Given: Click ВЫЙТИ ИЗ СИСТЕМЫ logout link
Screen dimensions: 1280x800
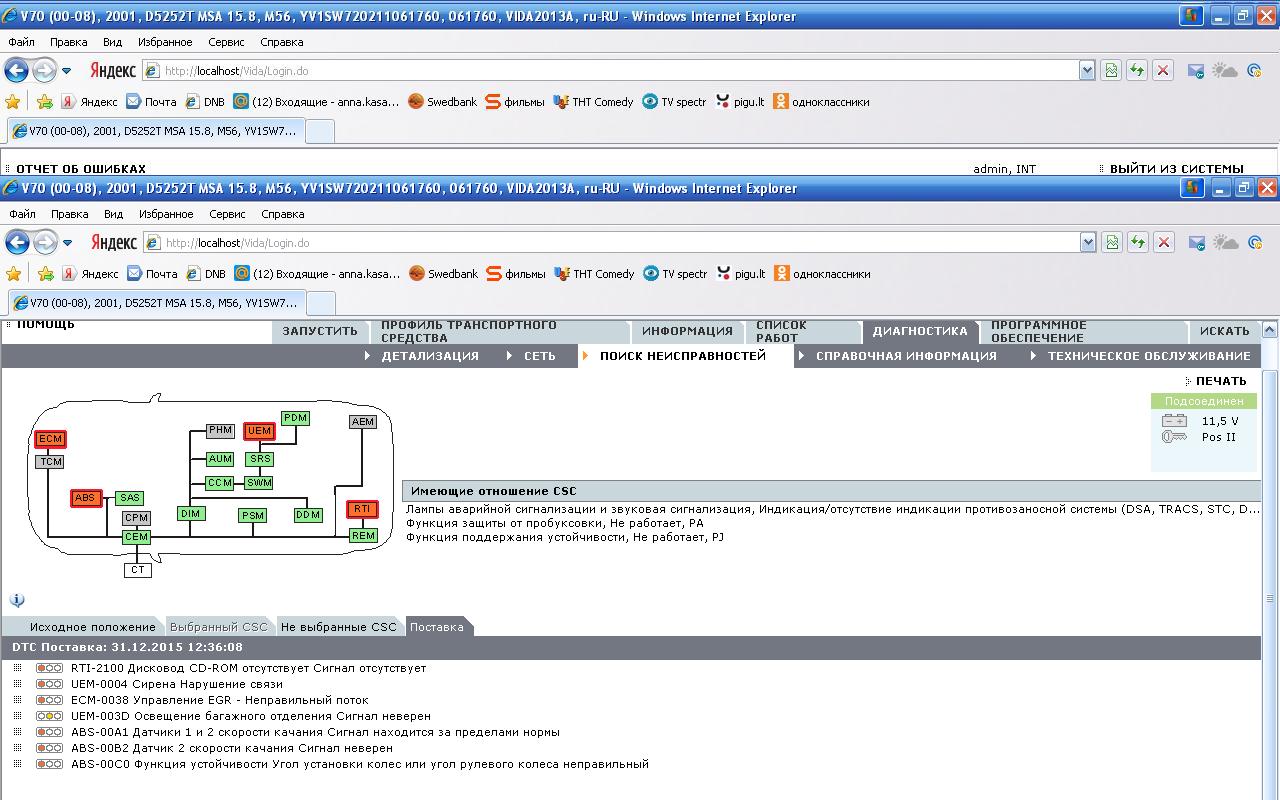Looking at the screenshot, I should pyautogui.click(x=1176, y=169).
